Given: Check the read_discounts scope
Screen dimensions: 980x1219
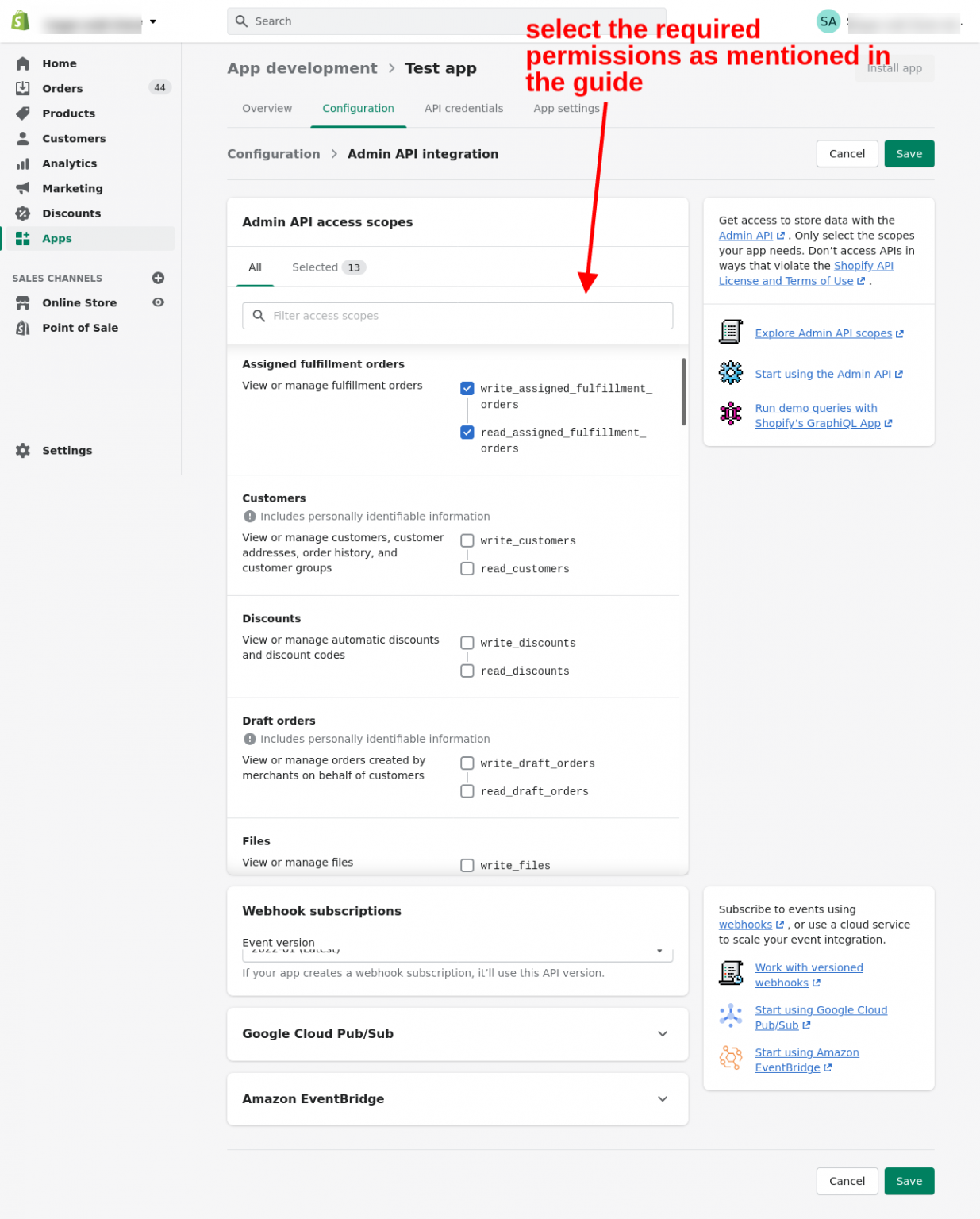Looking at the screenshot, I should click(467, 671).
